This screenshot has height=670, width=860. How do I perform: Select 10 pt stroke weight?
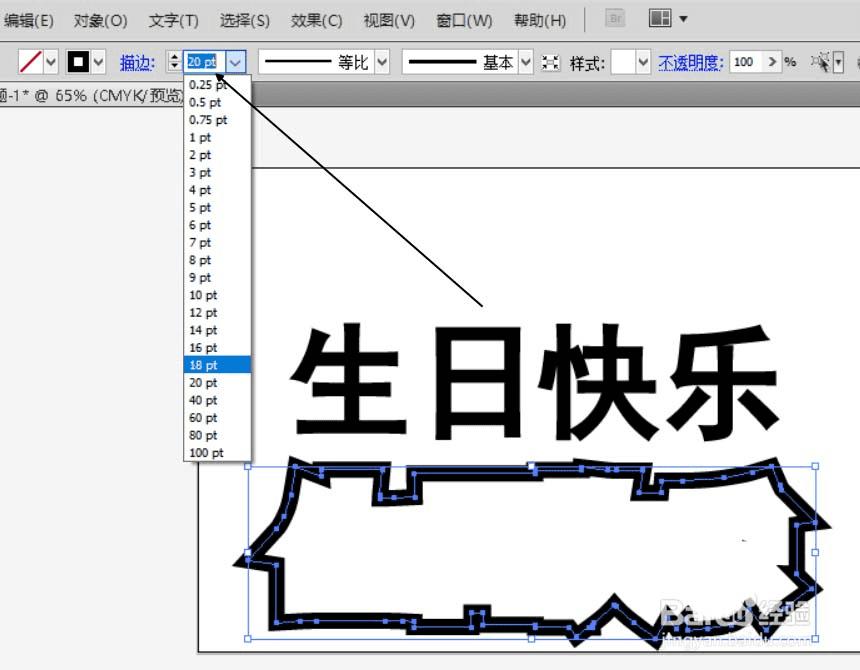pos(217,296)
